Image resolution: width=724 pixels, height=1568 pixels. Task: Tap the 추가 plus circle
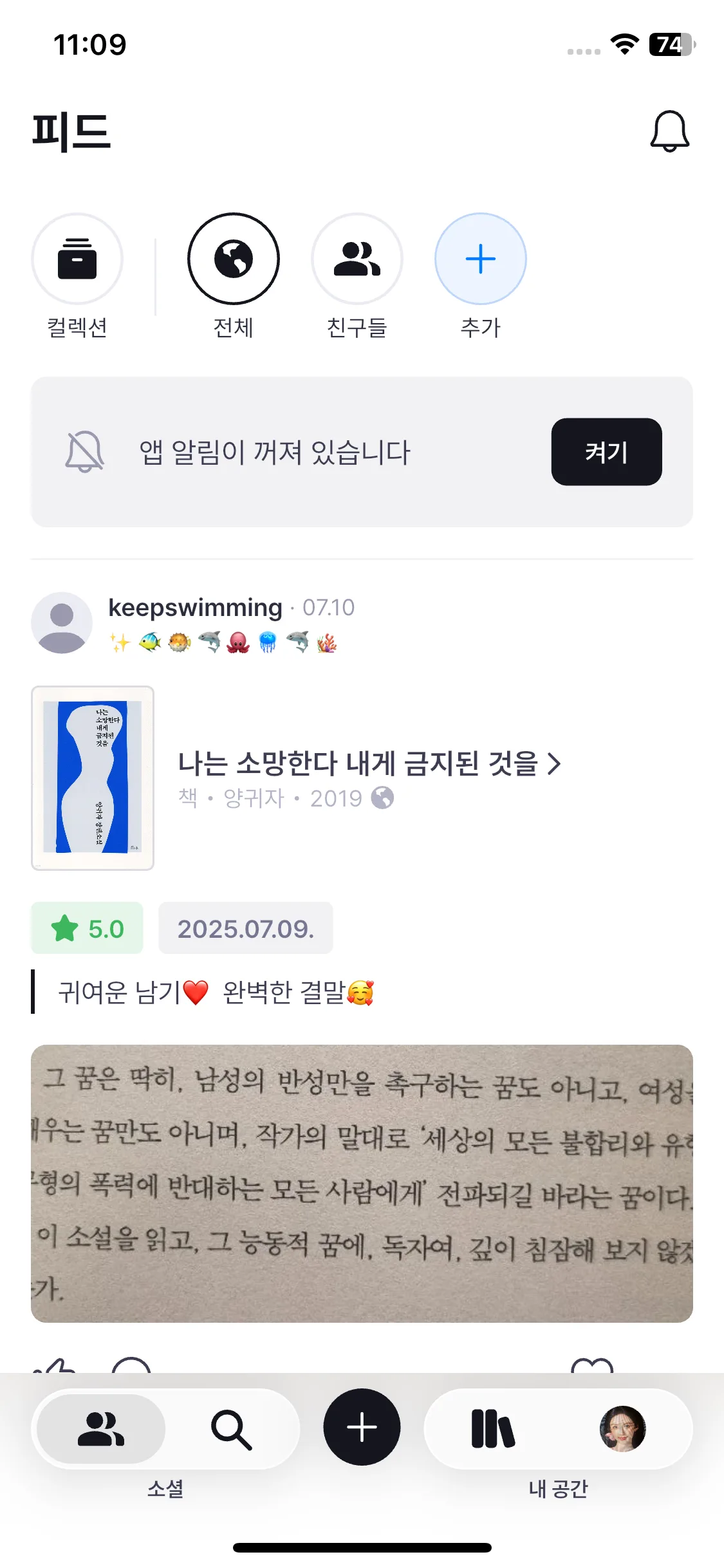click(x=481, y=259)
